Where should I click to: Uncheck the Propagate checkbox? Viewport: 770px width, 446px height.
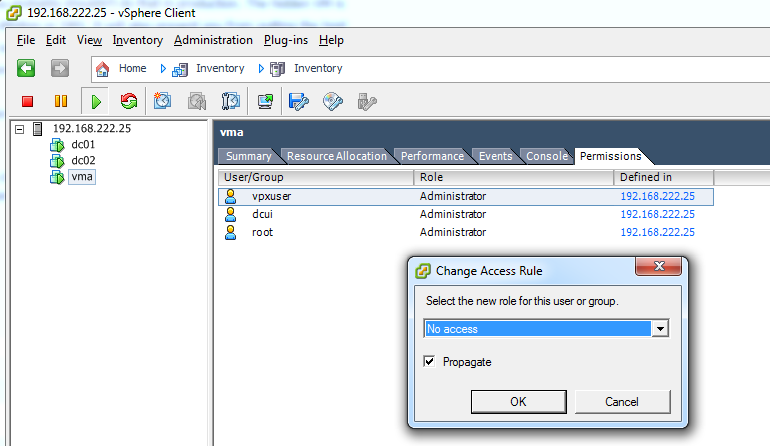pos(429,362)
